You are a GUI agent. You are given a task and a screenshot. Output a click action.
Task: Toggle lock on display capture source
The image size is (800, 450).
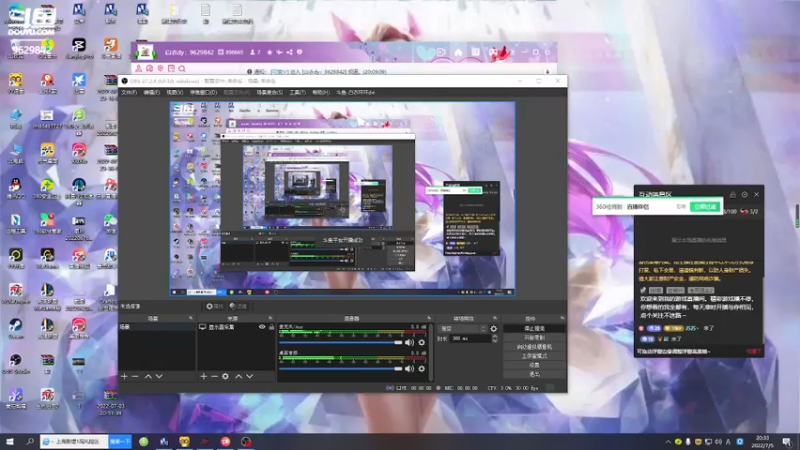(271, 327)
